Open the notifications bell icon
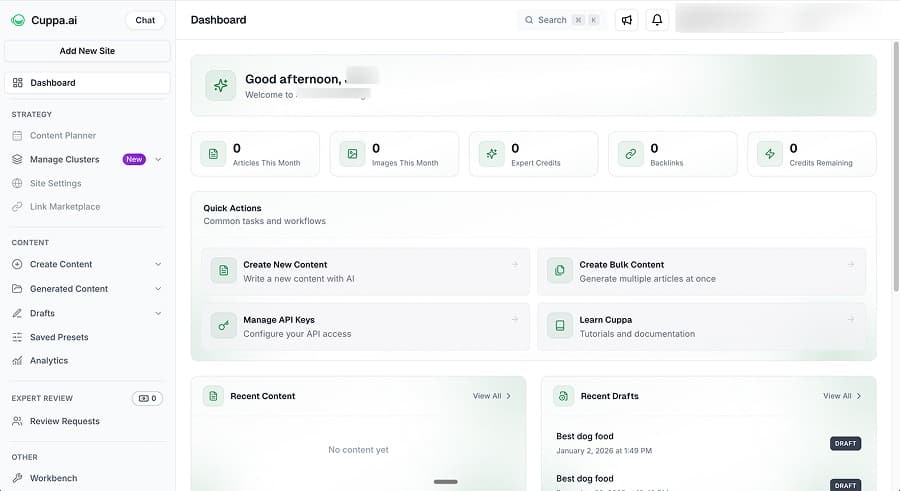 [657, 20]
